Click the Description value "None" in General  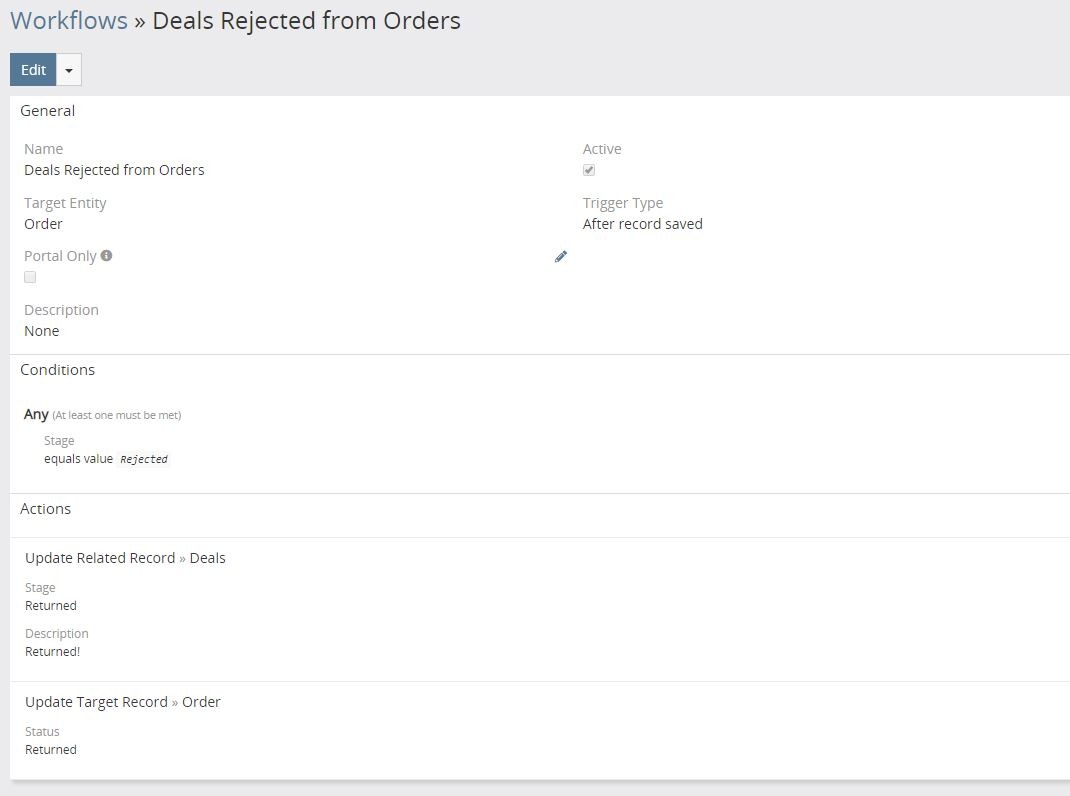pyautogui.click(x=41, y=331)
